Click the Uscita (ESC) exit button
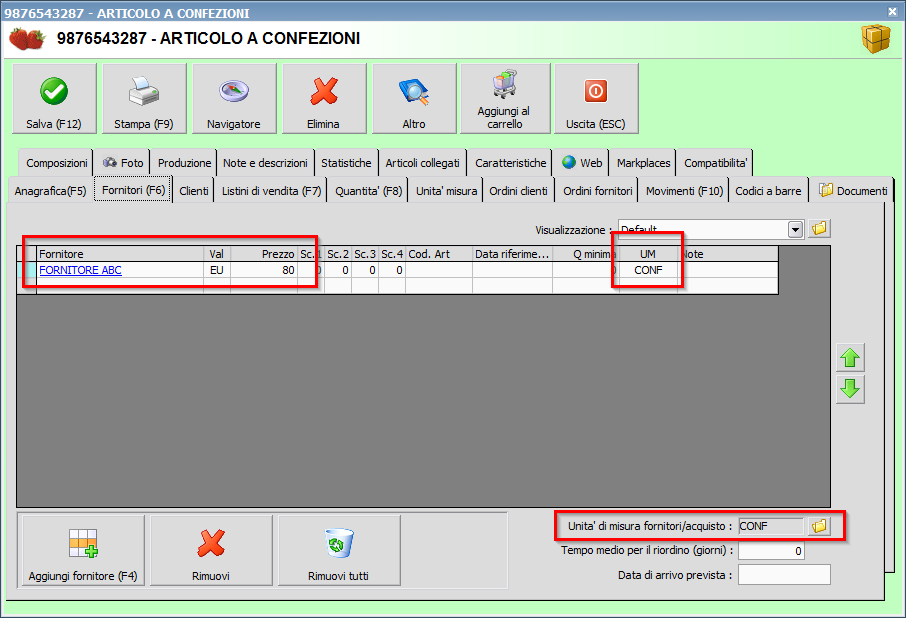The height and width of the screenshot is (618, 906). point(596,99)
